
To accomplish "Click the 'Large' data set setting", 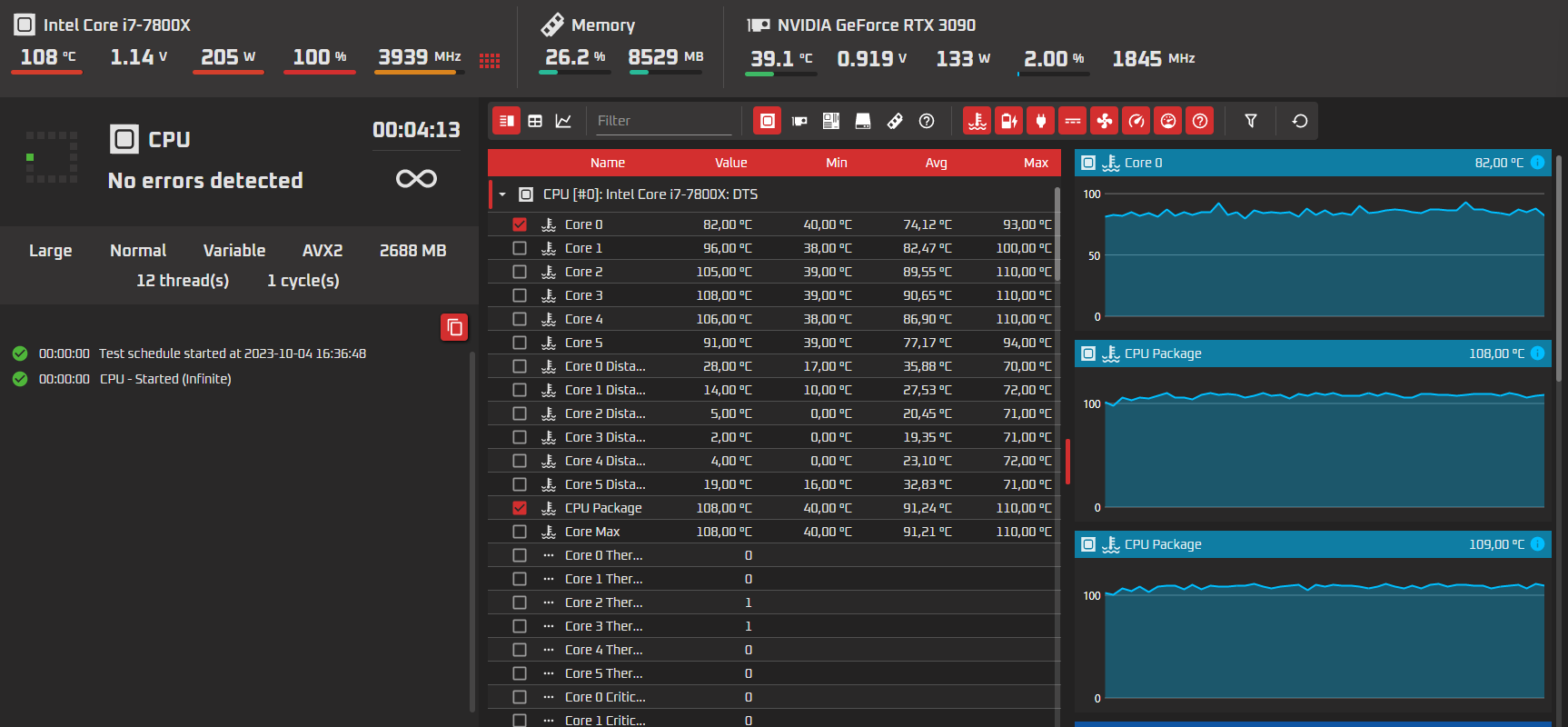I will 50,251.
